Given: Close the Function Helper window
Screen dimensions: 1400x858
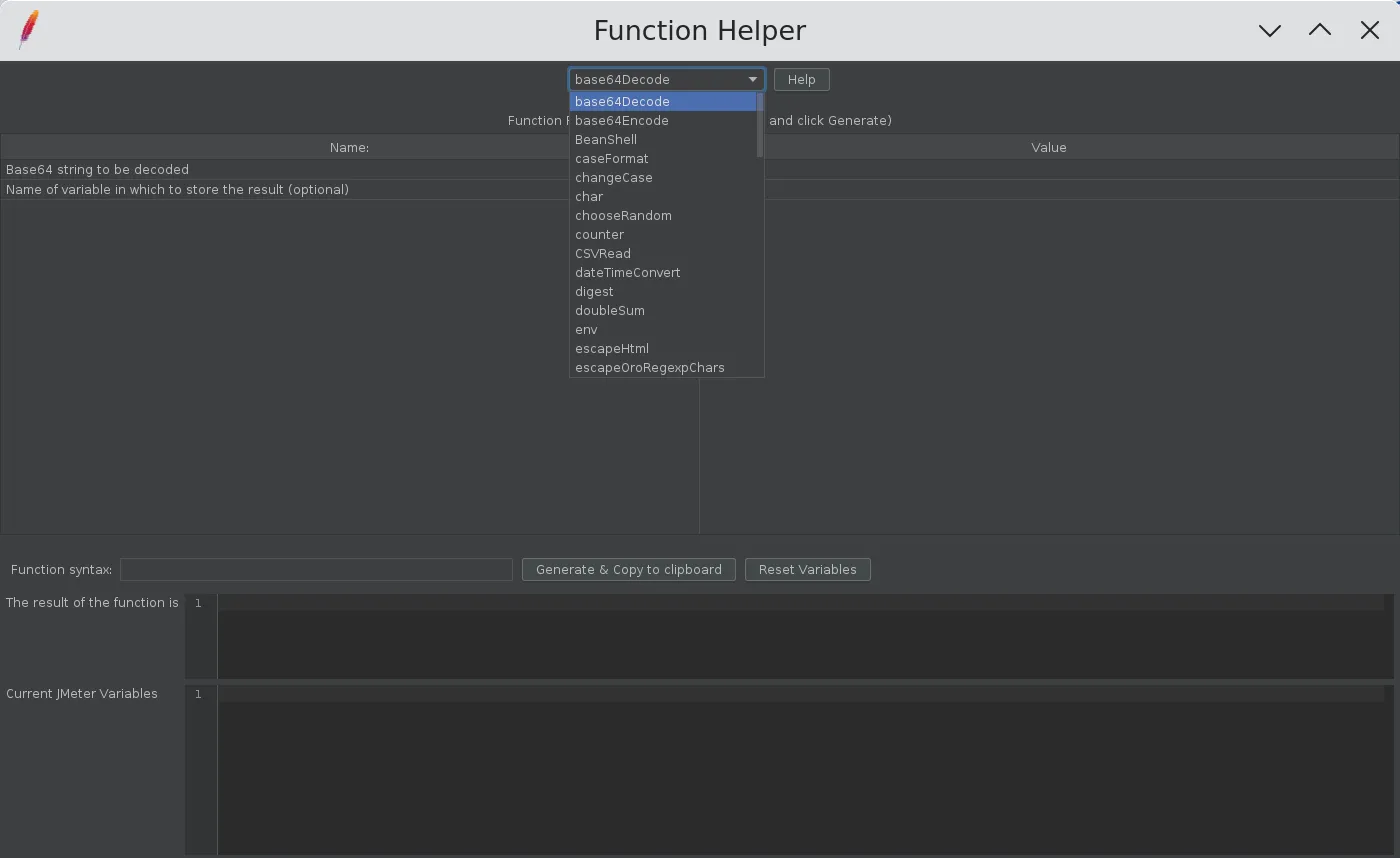Looking at the screenshot, I should tap(1370, 30).
